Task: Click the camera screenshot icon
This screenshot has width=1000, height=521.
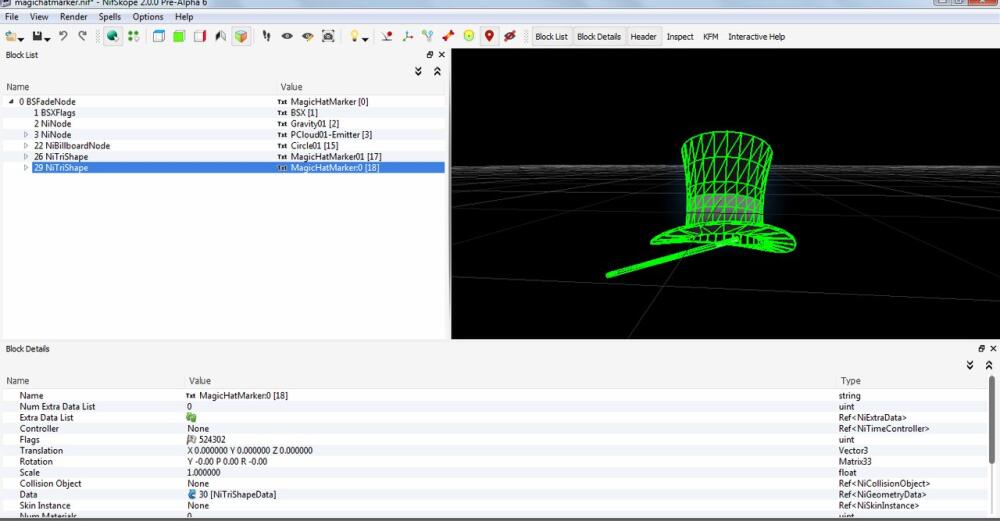Action: pyautogui.click(x=328, y=36)
